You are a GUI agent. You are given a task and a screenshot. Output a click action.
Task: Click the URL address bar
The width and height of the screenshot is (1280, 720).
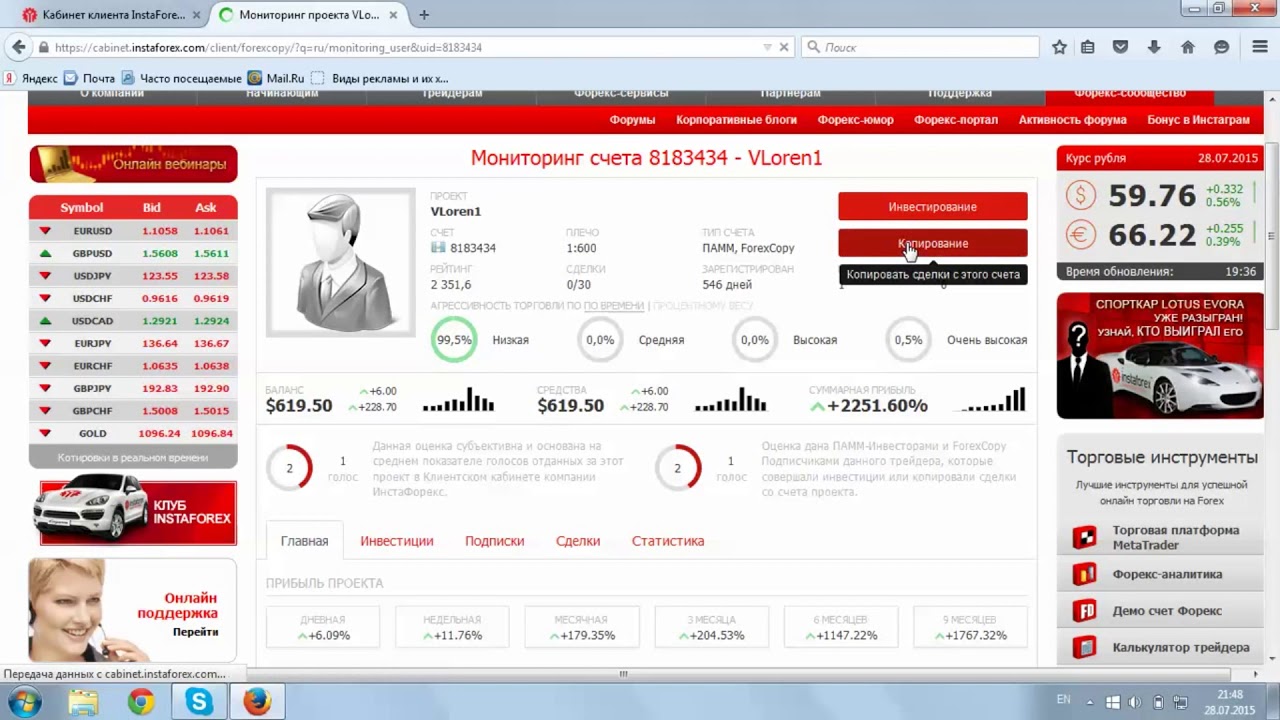point(400,47)
